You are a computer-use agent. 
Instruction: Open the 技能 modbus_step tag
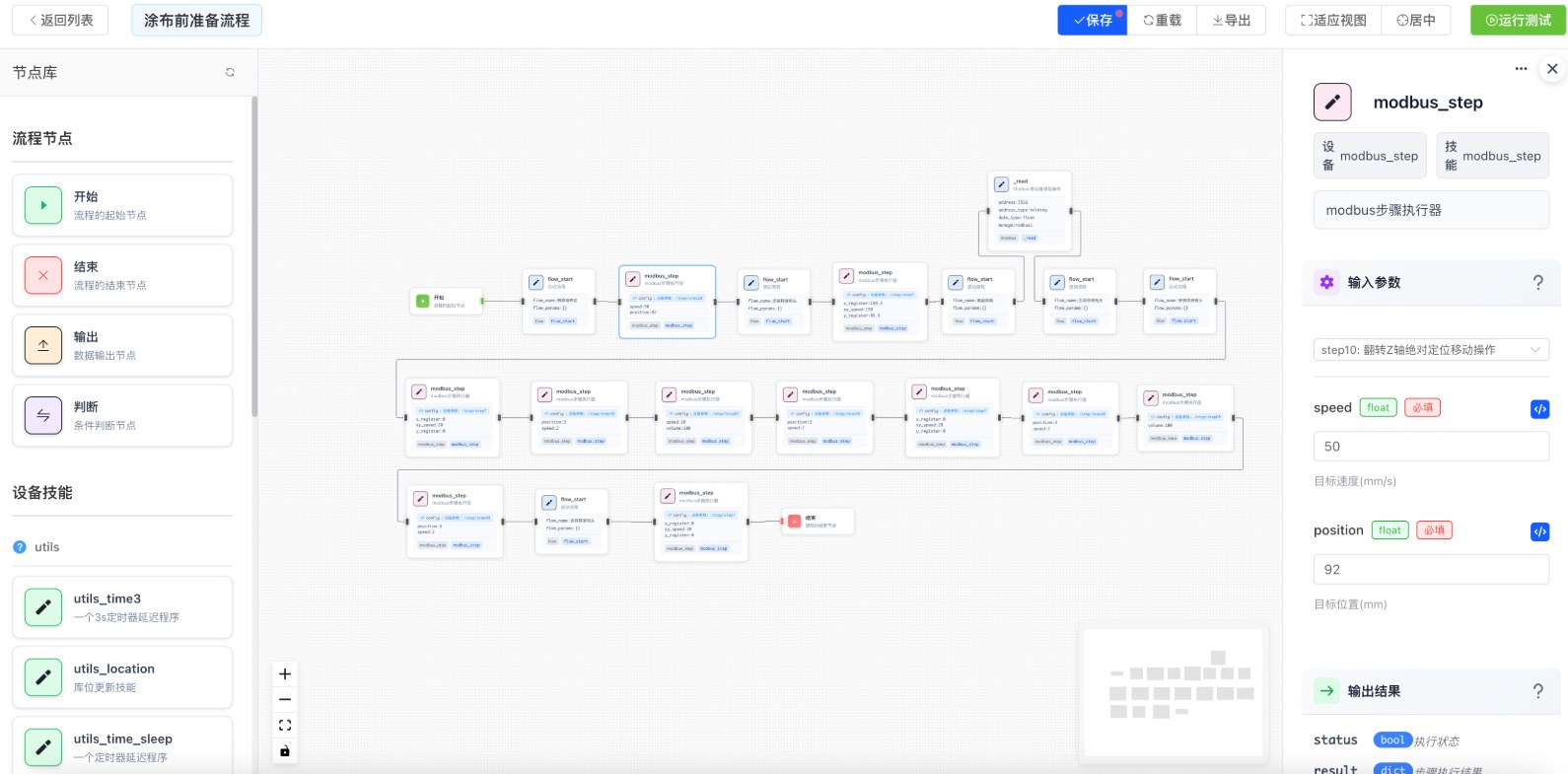click(1493, 156)
